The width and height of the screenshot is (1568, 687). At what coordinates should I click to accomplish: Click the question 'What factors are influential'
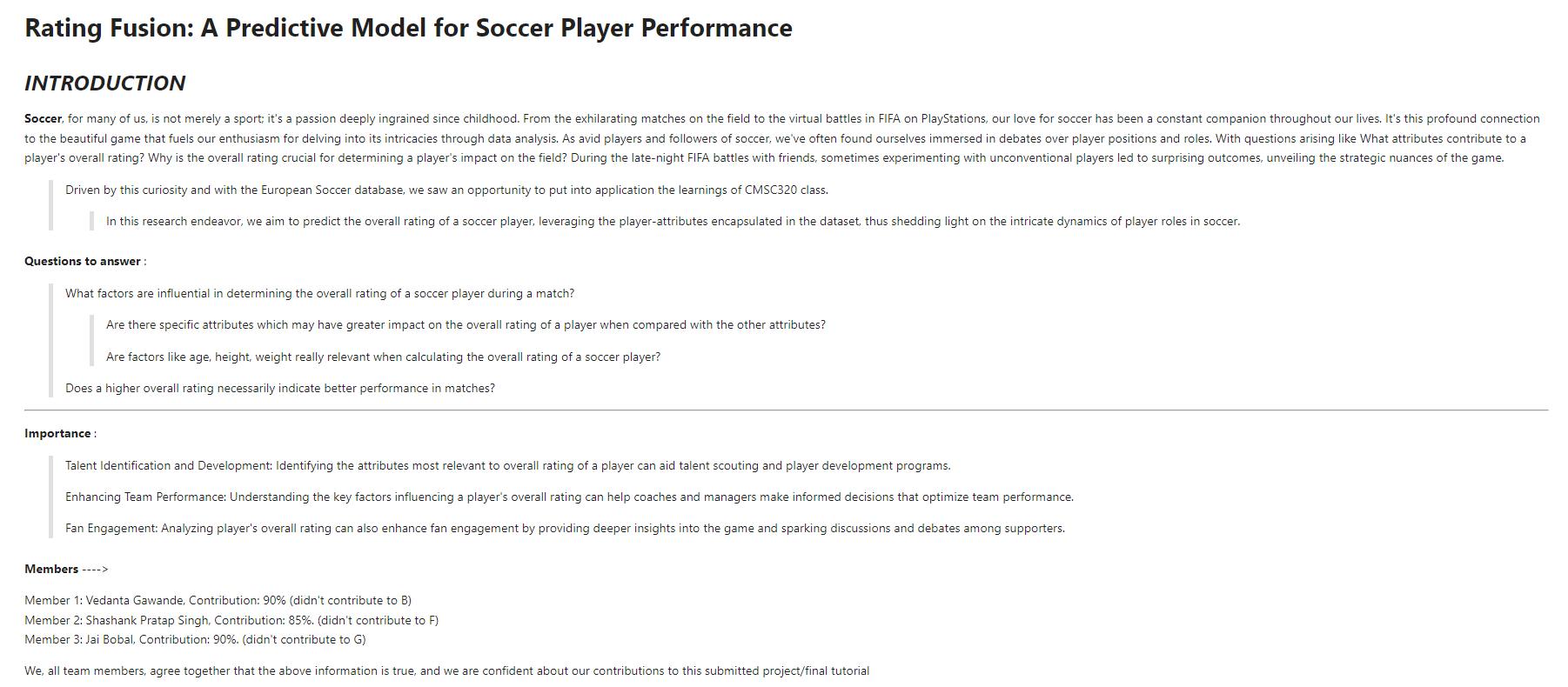[x=319, y=293]
